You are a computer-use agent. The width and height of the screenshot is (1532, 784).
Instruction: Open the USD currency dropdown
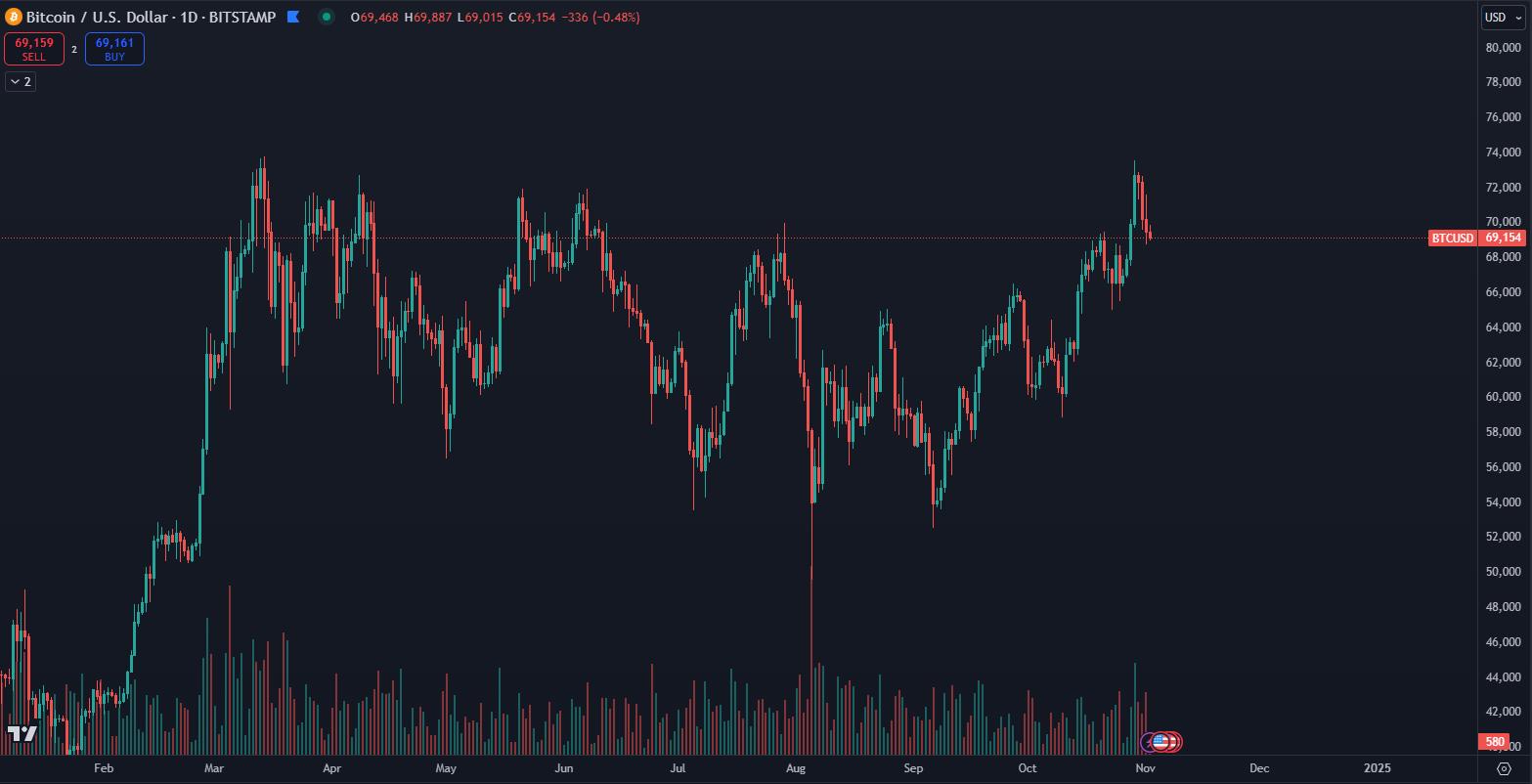pyautogui.click(x=1504, y=17)
